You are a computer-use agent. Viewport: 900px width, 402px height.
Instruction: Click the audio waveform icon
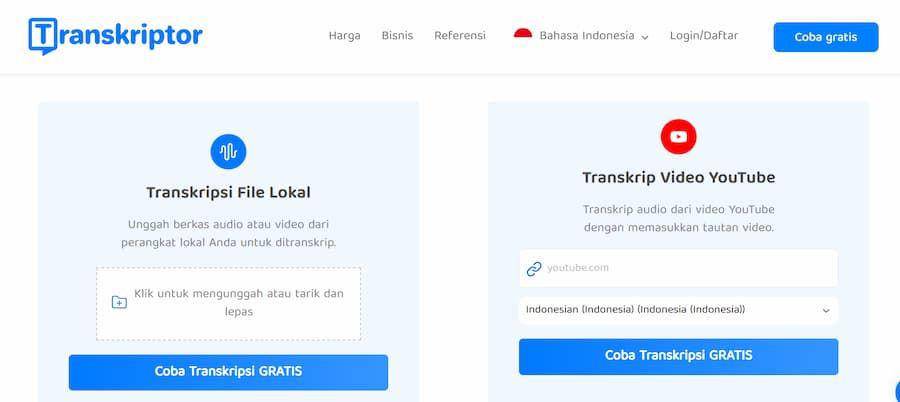(228, 152)
